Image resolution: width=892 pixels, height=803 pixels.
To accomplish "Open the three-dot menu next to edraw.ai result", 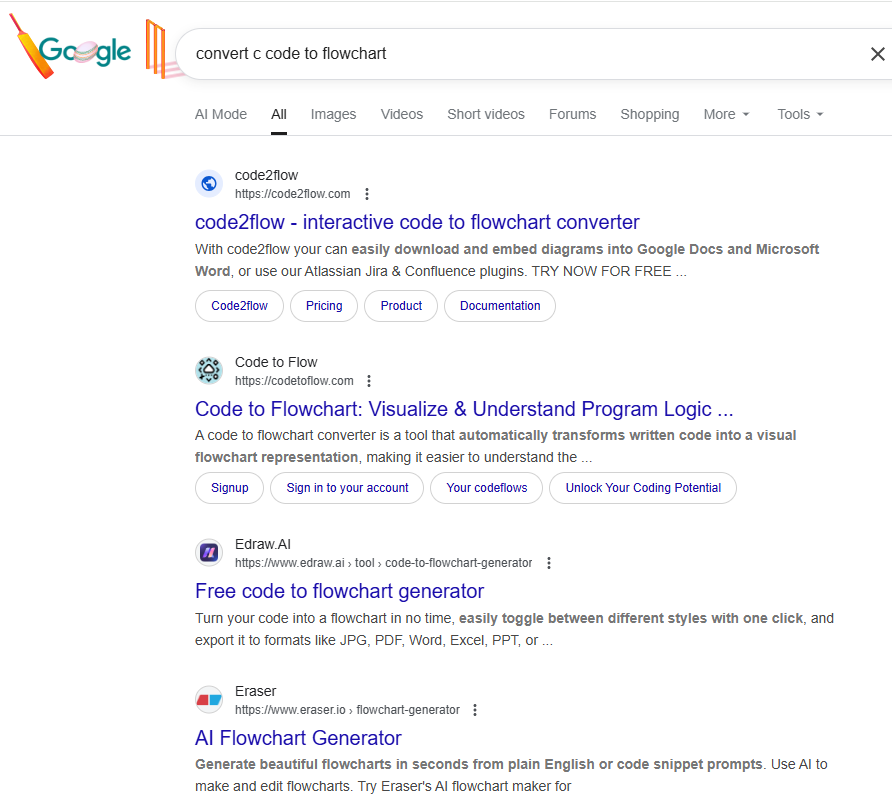I will (549, 562).
